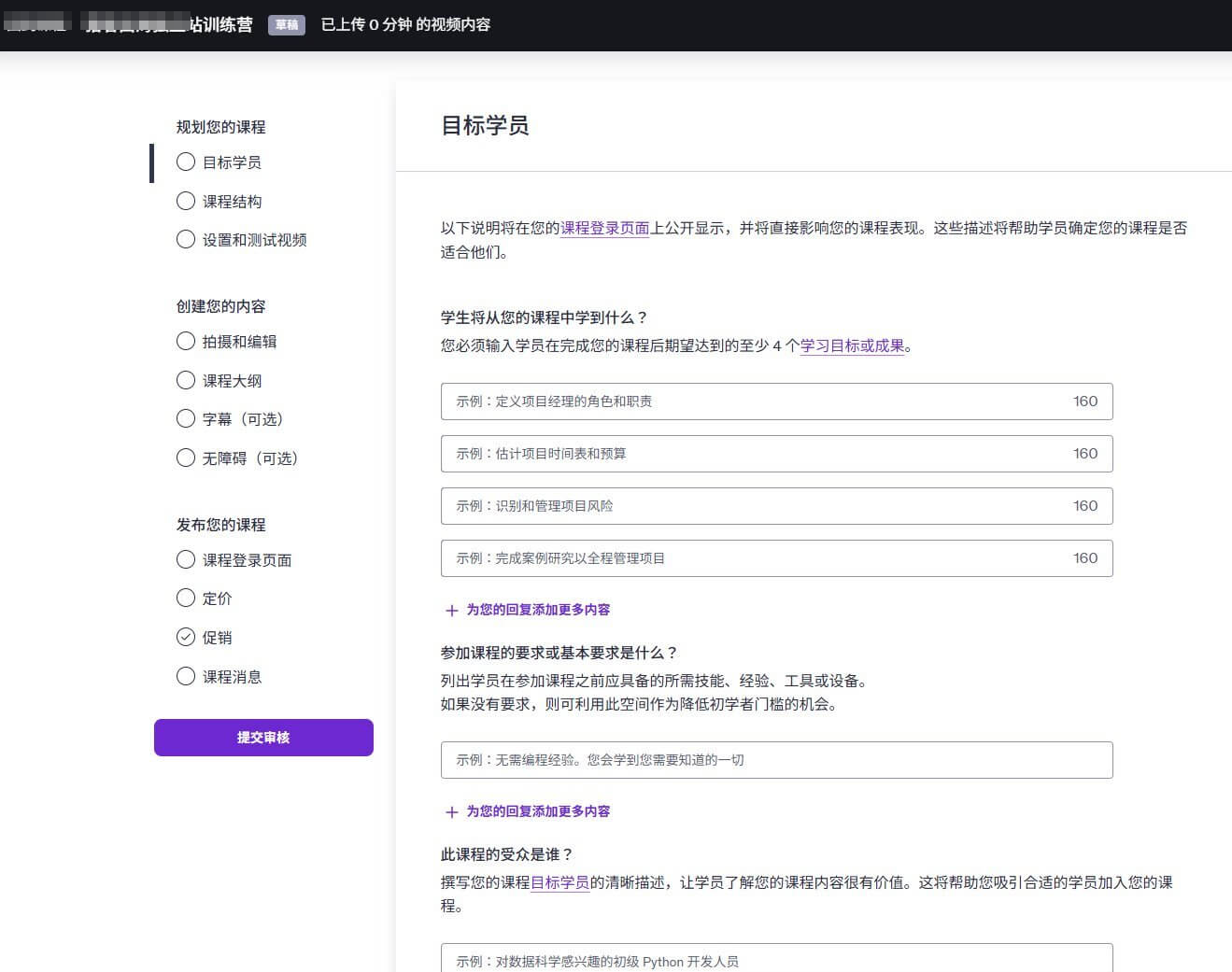Screen dimensions: 1232x972
Task: Open 课程登录页面 sidebar item
Action: pos(248,560)
